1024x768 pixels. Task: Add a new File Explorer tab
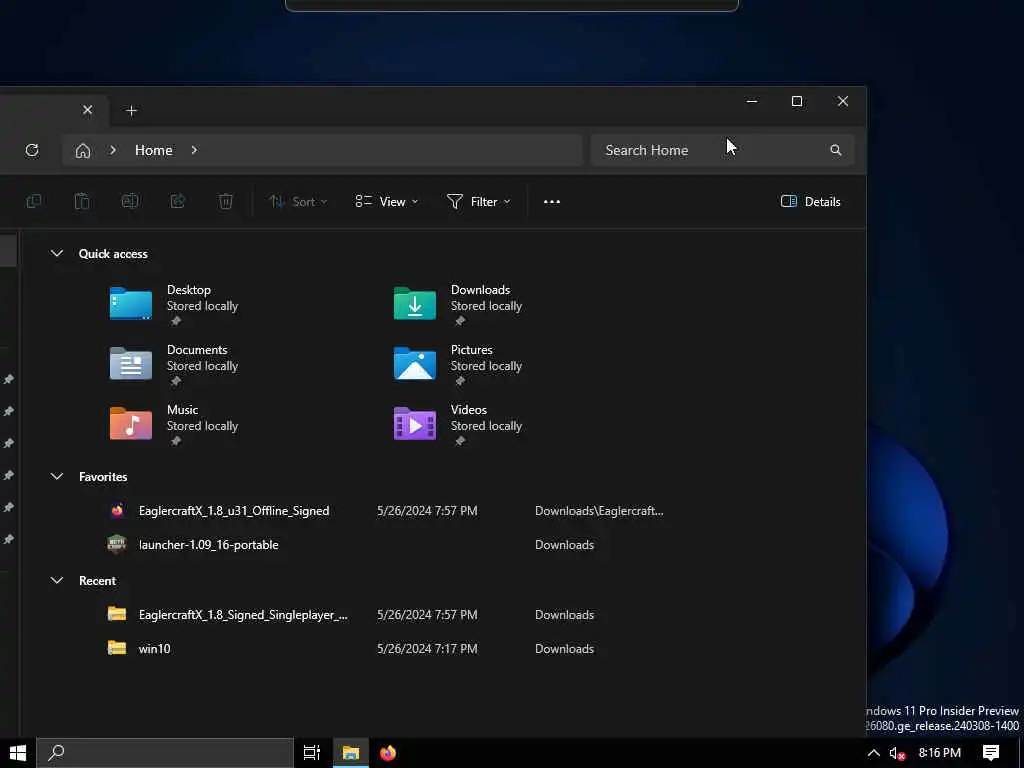tap(131, 111)
